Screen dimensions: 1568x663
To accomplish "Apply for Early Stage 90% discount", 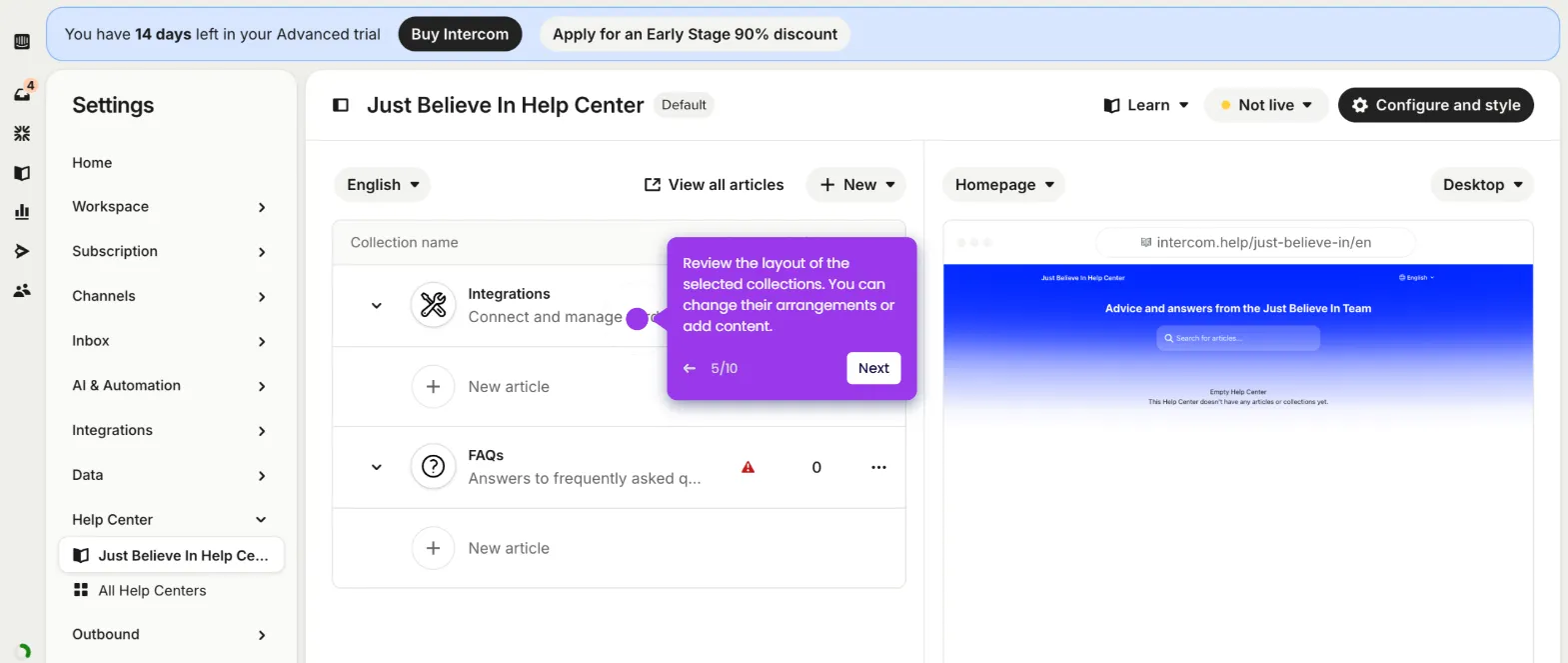I will tap(695, 34).
